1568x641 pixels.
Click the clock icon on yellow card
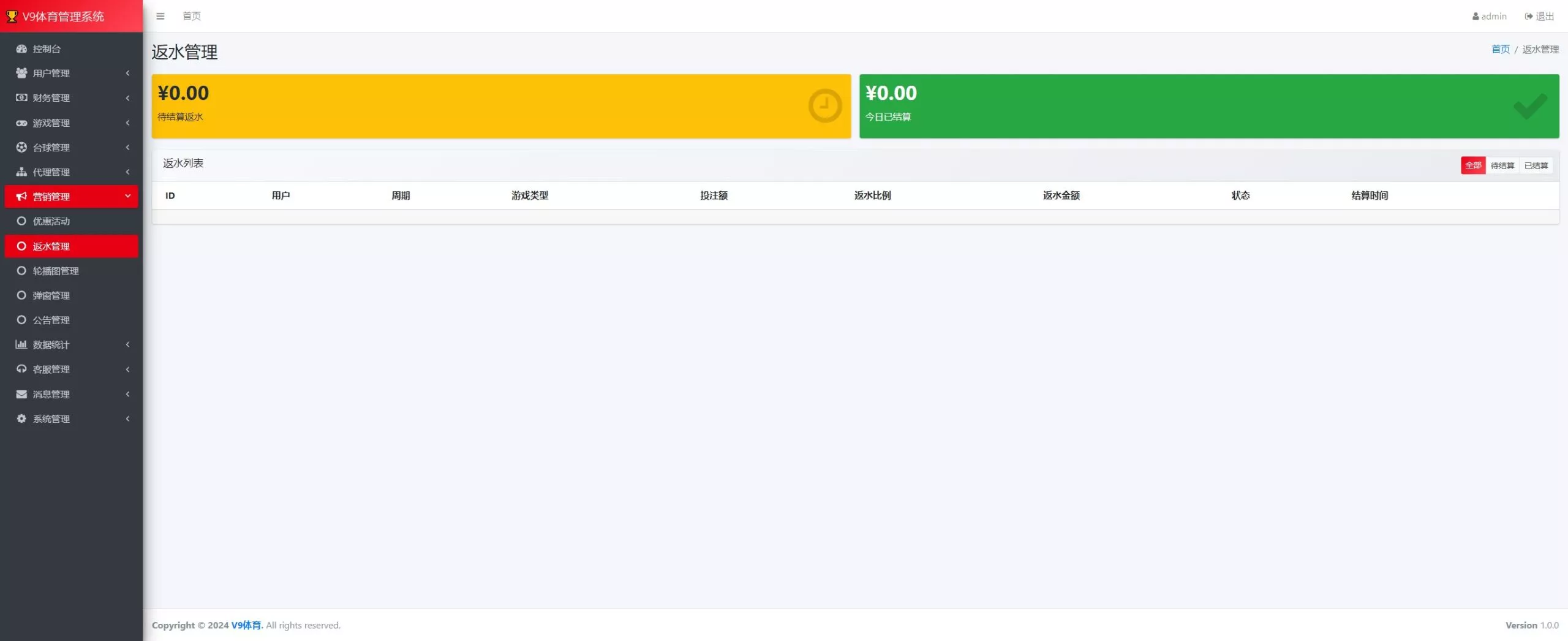tap(824, 106)
